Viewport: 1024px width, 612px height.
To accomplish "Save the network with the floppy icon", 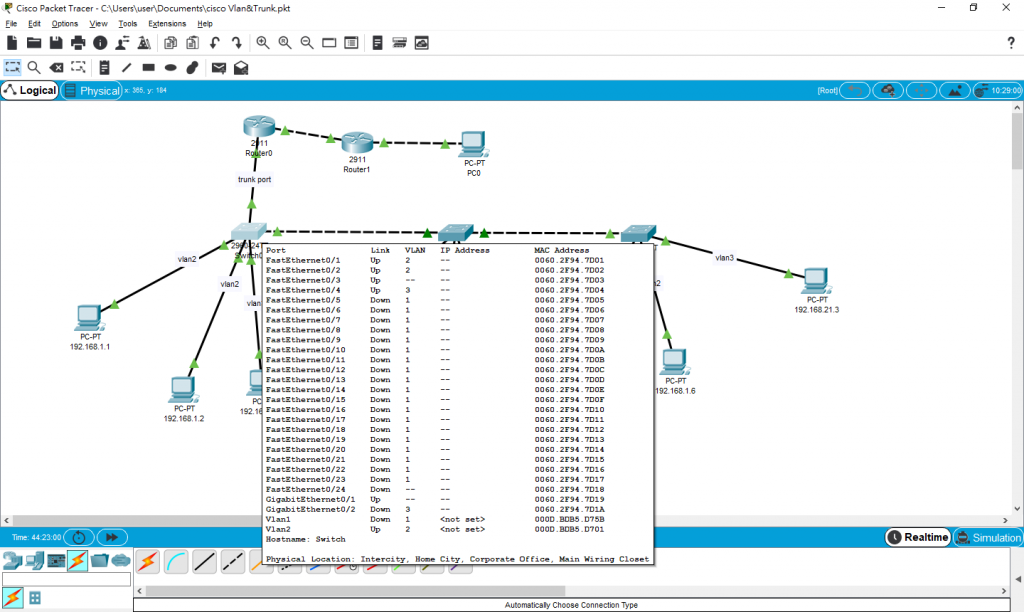I will click(x=56, y=43).
